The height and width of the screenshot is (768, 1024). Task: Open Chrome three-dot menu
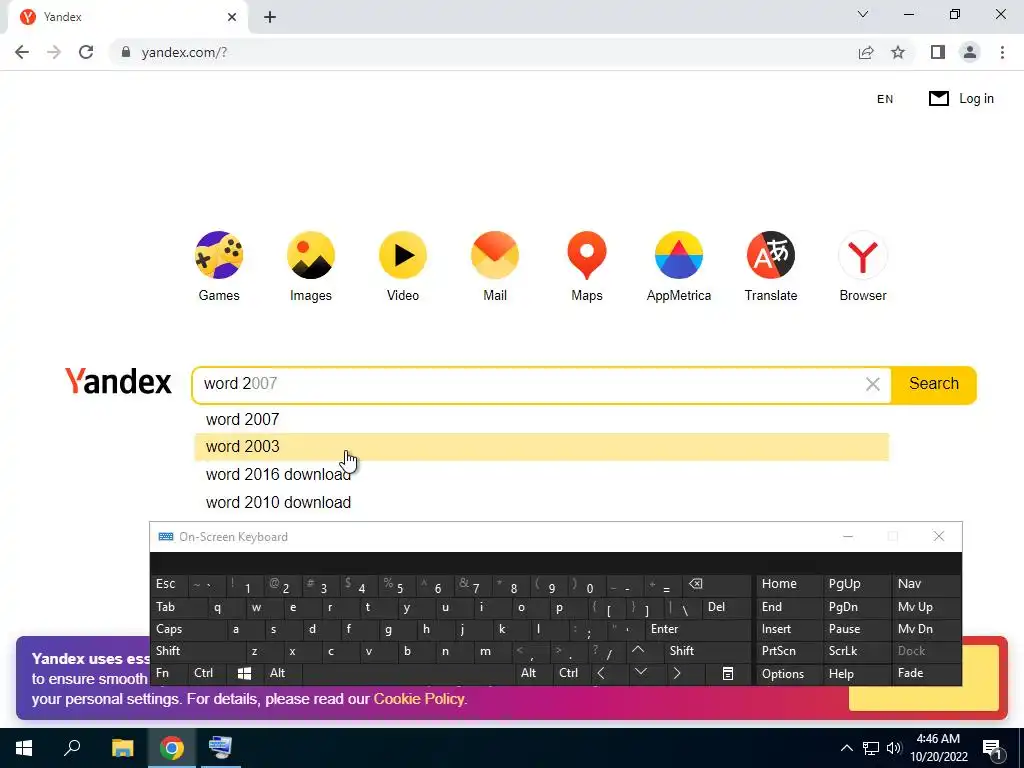1002,52
